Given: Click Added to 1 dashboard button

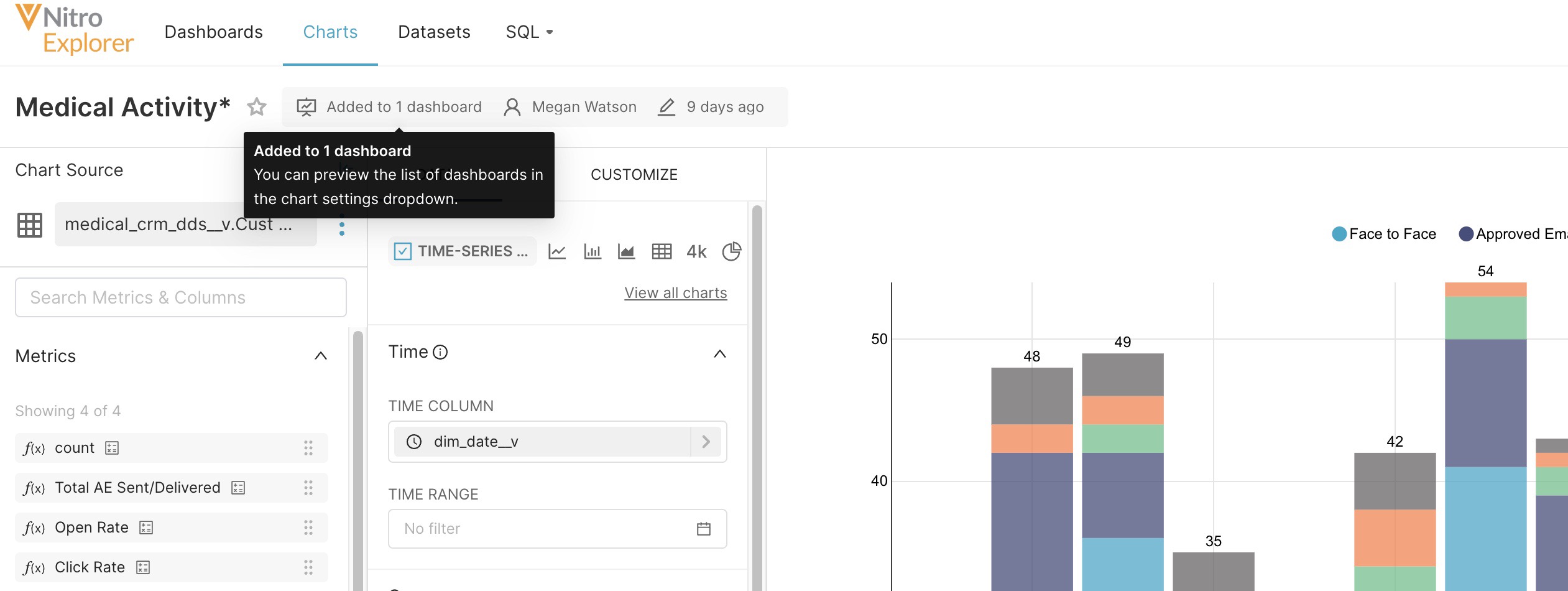Looking at the screenshot, I should coord(390,107).
